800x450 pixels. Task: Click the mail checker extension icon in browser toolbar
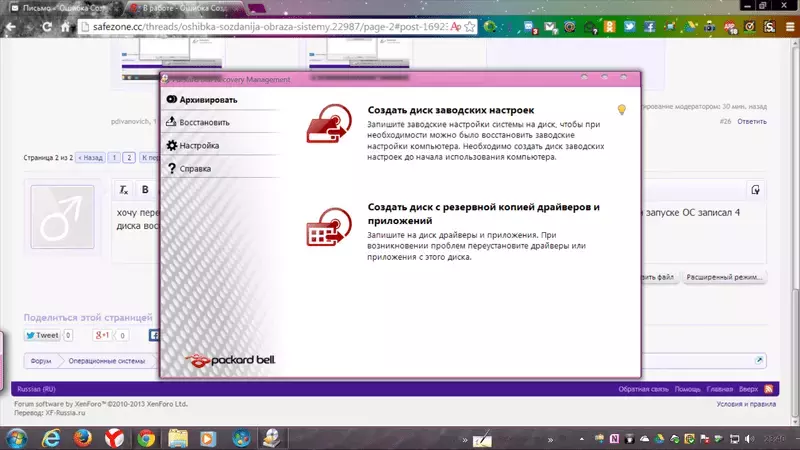click(x=551, y=27)
